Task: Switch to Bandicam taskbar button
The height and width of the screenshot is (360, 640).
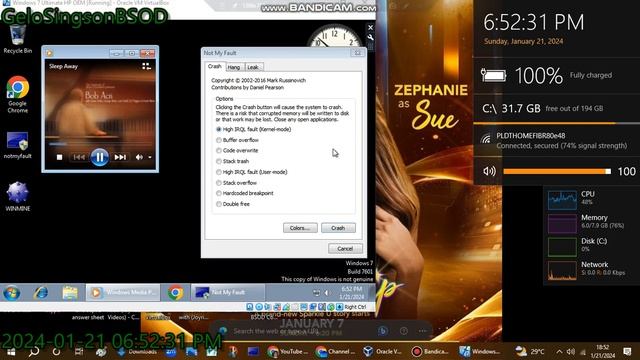Action: click(x=430, y=351)
